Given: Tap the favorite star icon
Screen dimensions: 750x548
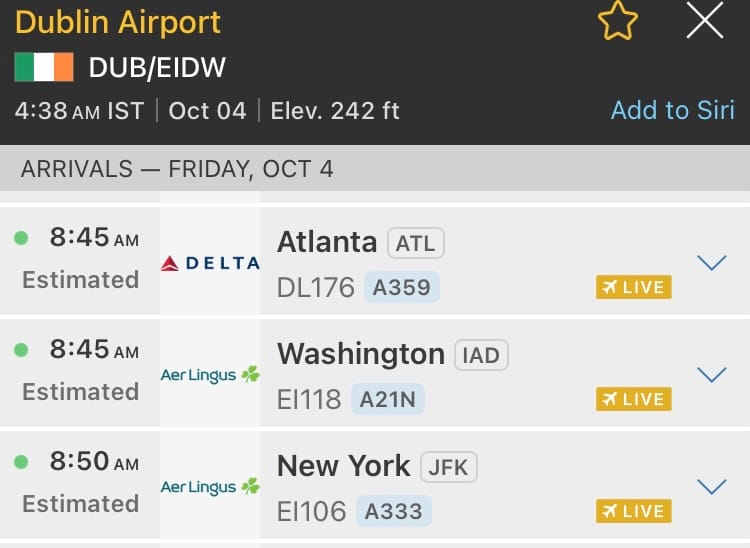Looking at the screenshot, I should 617,21.
